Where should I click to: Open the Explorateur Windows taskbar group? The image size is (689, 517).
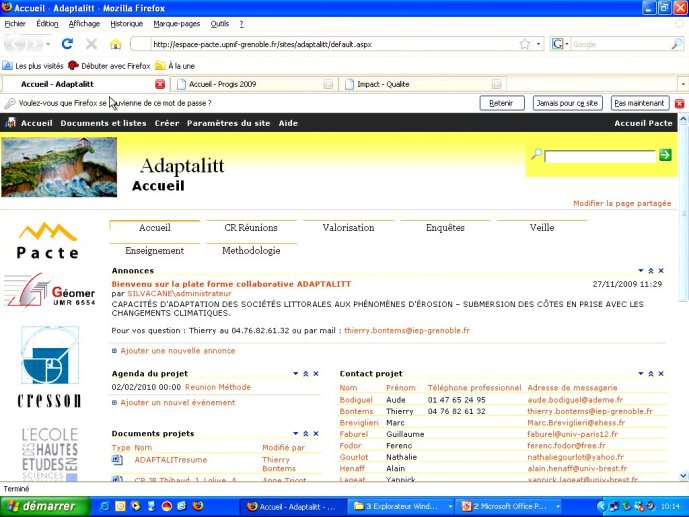(402, 506)
